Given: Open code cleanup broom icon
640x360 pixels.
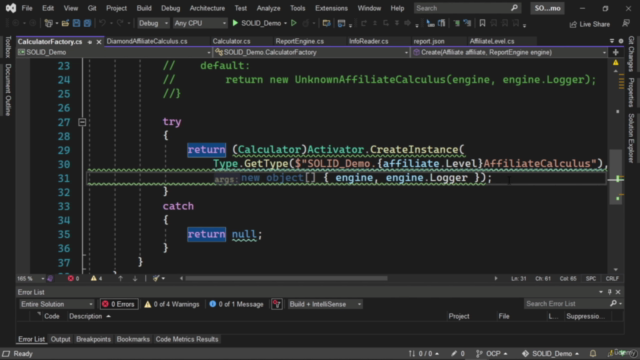Looking at the screenshot, I should [156, 278].
